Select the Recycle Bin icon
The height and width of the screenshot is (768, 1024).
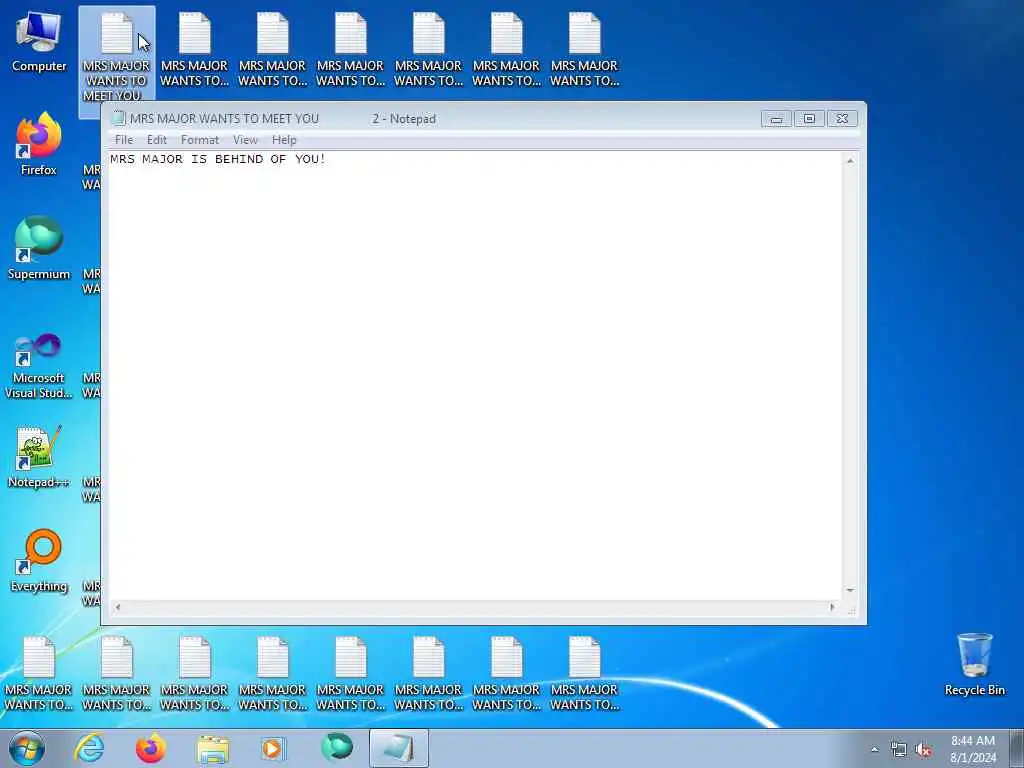974,664
